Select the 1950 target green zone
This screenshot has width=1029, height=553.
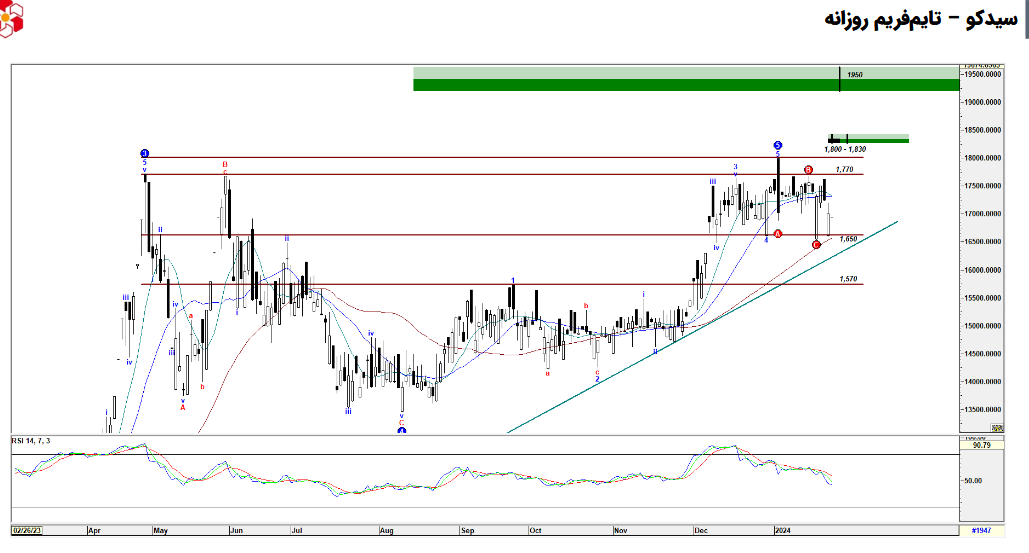pos(686,79)
